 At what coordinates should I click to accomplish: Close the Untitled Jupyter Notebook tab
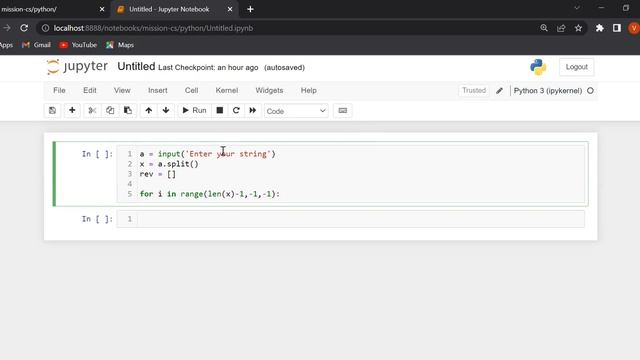coord(230,9)
